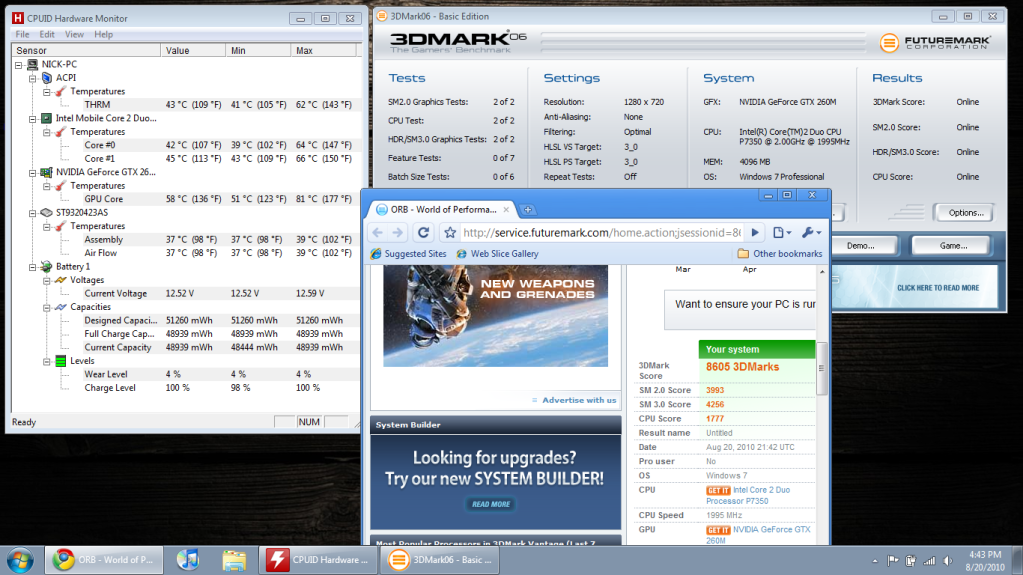Viewport: 1023px width, 575px height.
Task: Switch to Chrome ORB taskbar button
Action: coord(104,560)
